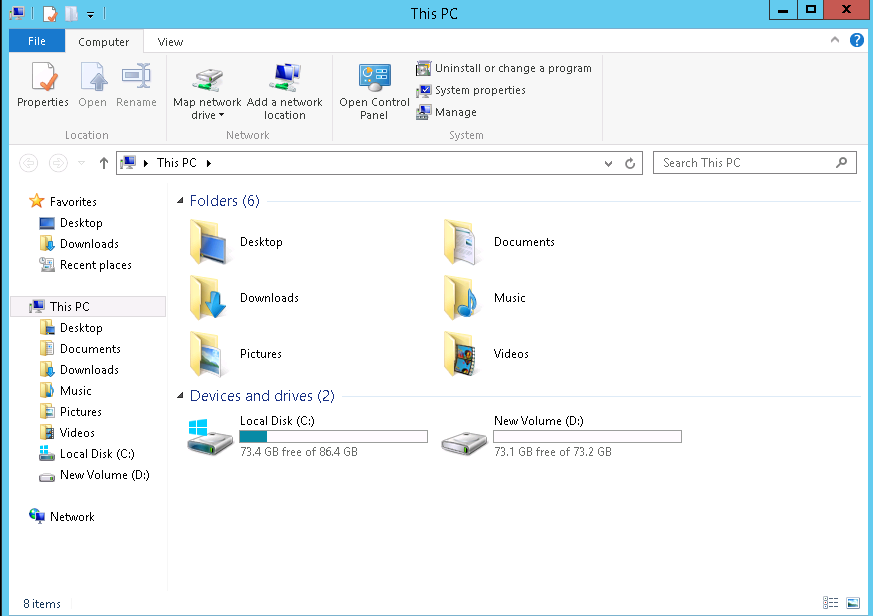The image size is (873, 616).
Task: Select Pictures in the navigation pane
Action: 71,412
